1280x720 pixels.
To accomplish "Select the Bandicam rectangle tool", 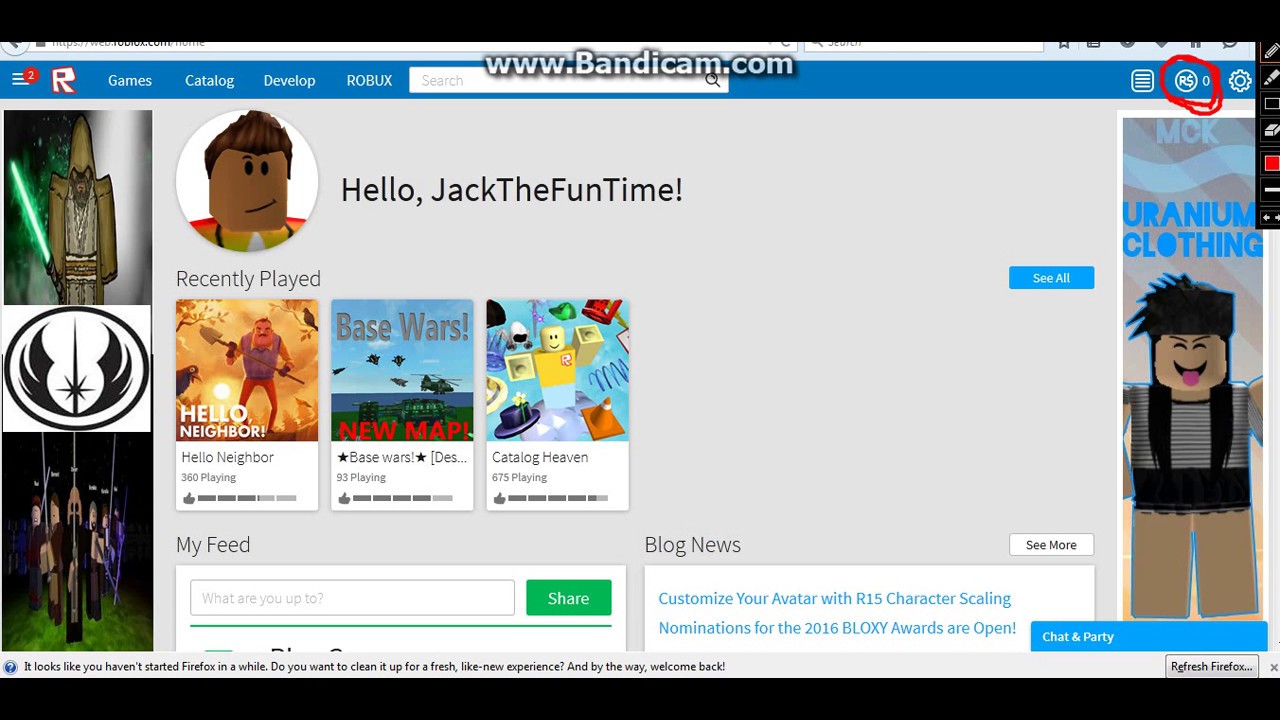I will coord(1271,104).
